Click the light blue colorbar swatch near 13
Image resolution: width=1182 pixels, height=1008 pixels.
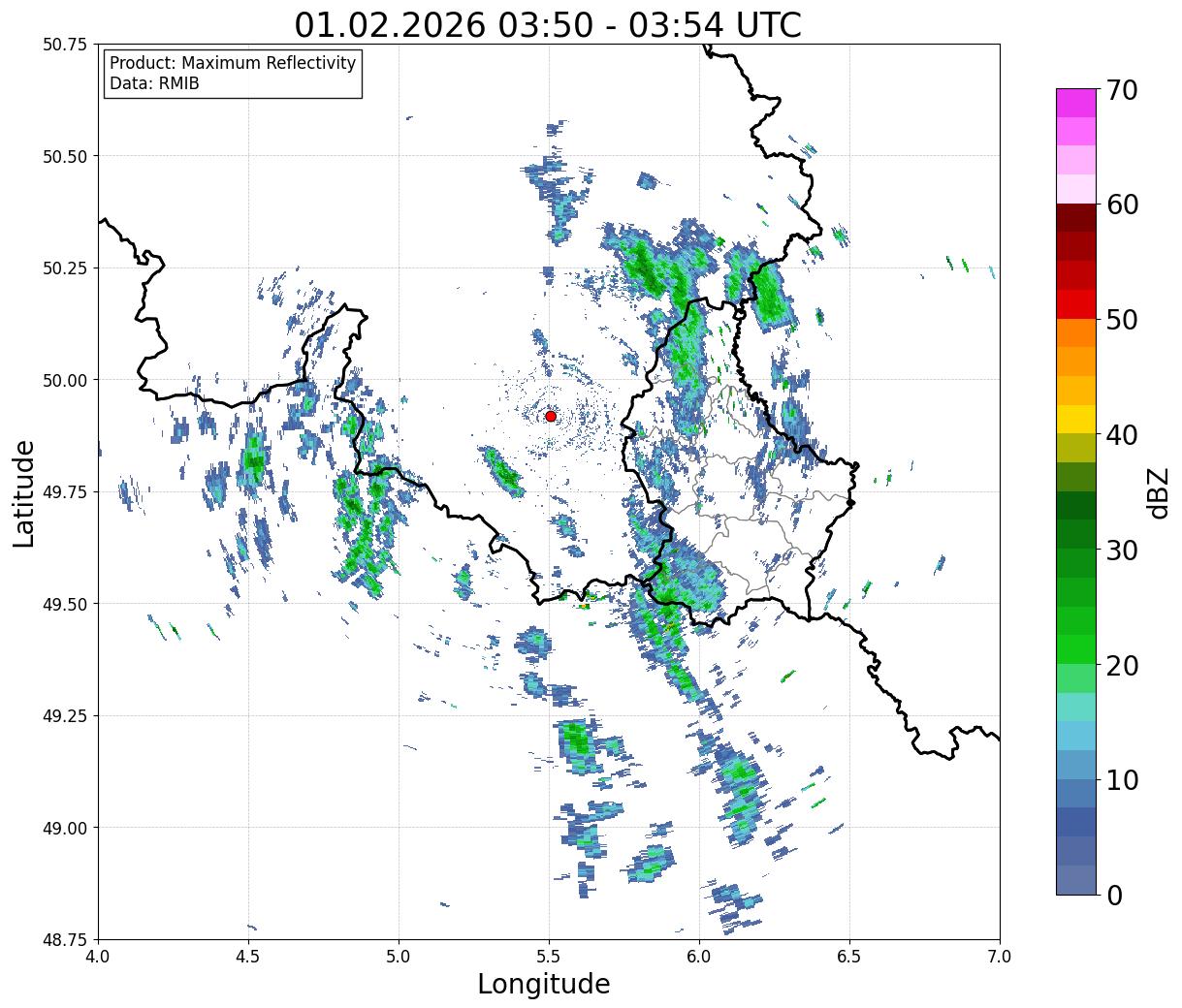coord(1076,735)
